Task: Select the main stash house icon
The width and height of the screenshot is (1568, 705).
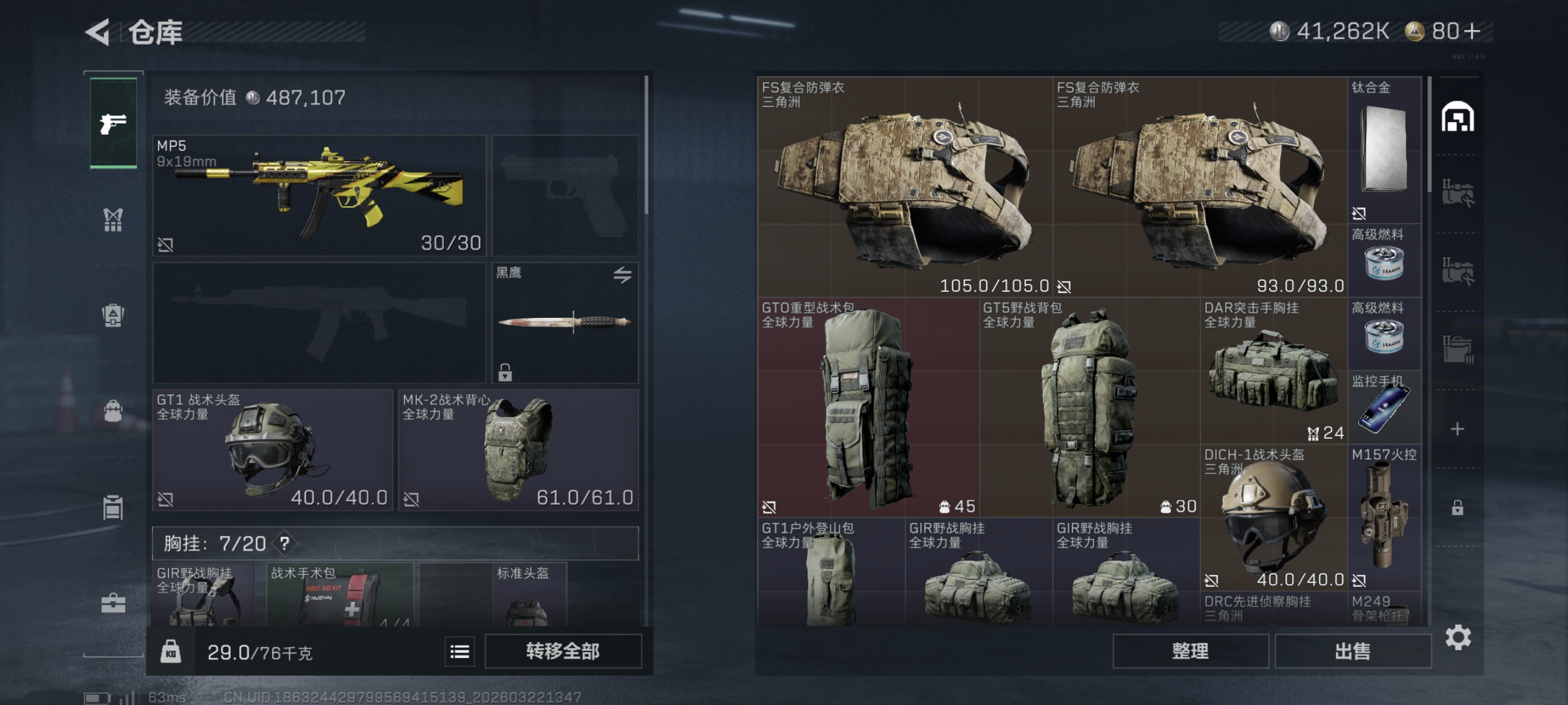Action: tap(1457, 117)
